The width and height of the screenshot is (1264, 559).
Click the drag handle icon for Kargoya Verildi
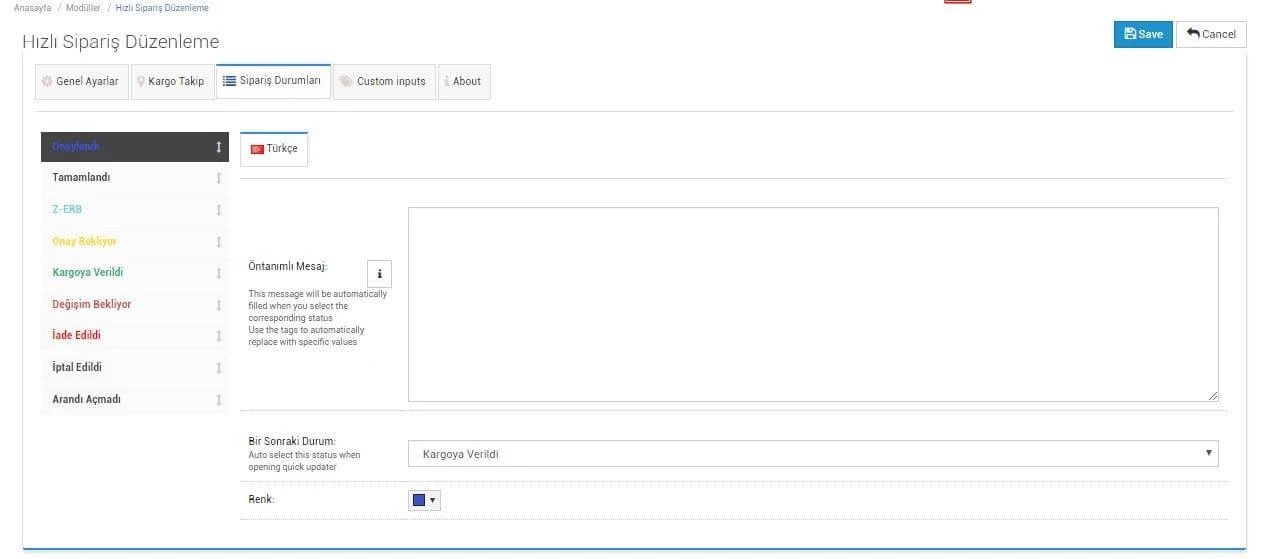pos(218,273)
